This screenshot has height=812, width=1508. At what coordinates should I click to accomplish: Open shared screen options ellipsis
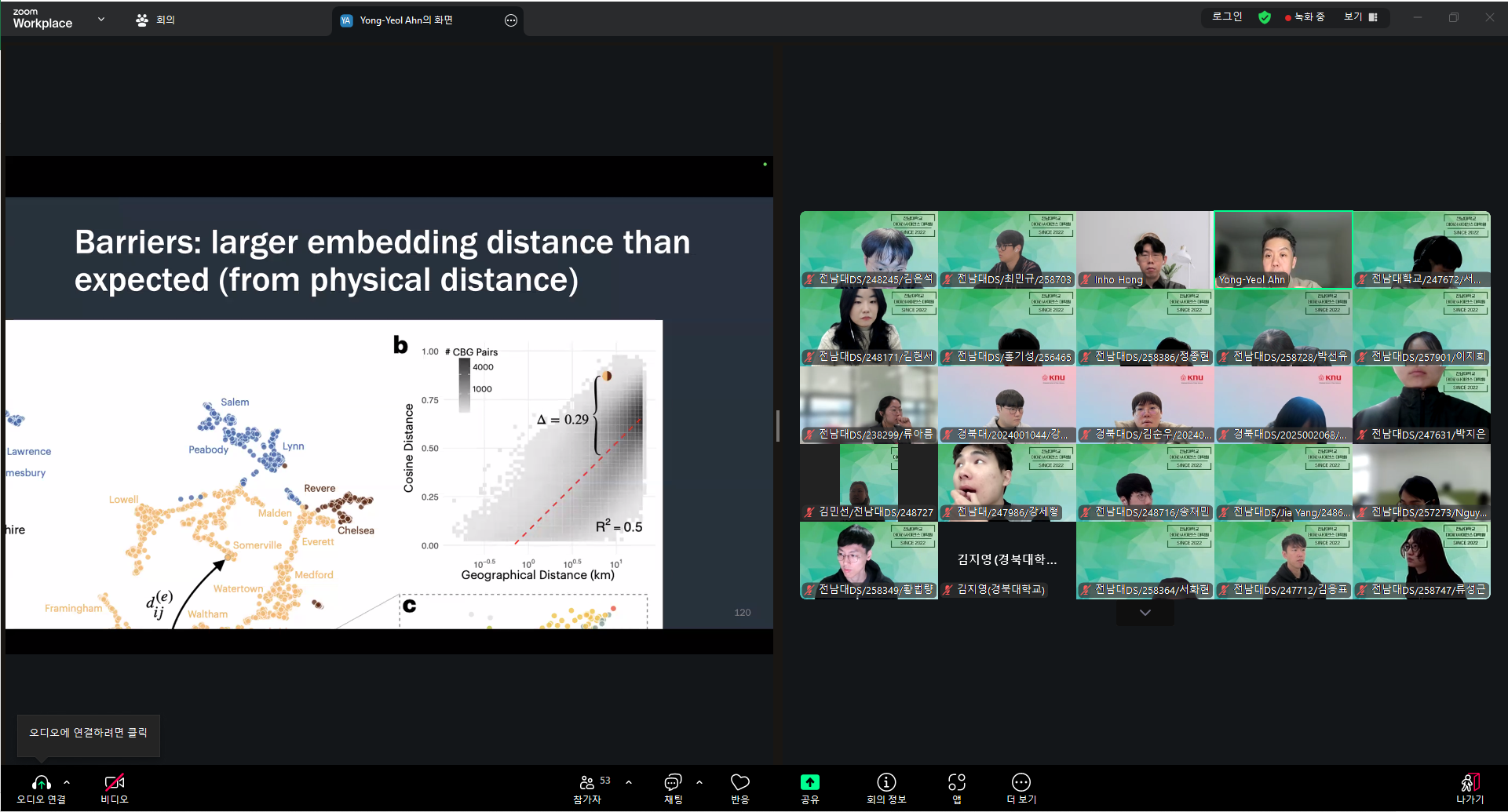[x=511, y=20]
